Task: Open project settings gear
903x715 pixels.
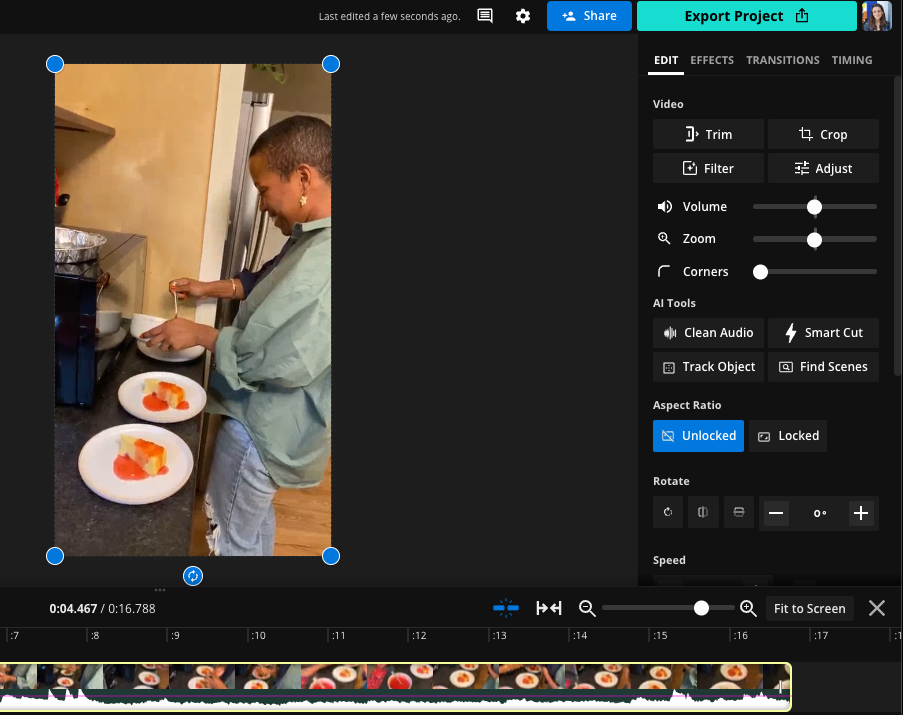Action: coord(522,16)
